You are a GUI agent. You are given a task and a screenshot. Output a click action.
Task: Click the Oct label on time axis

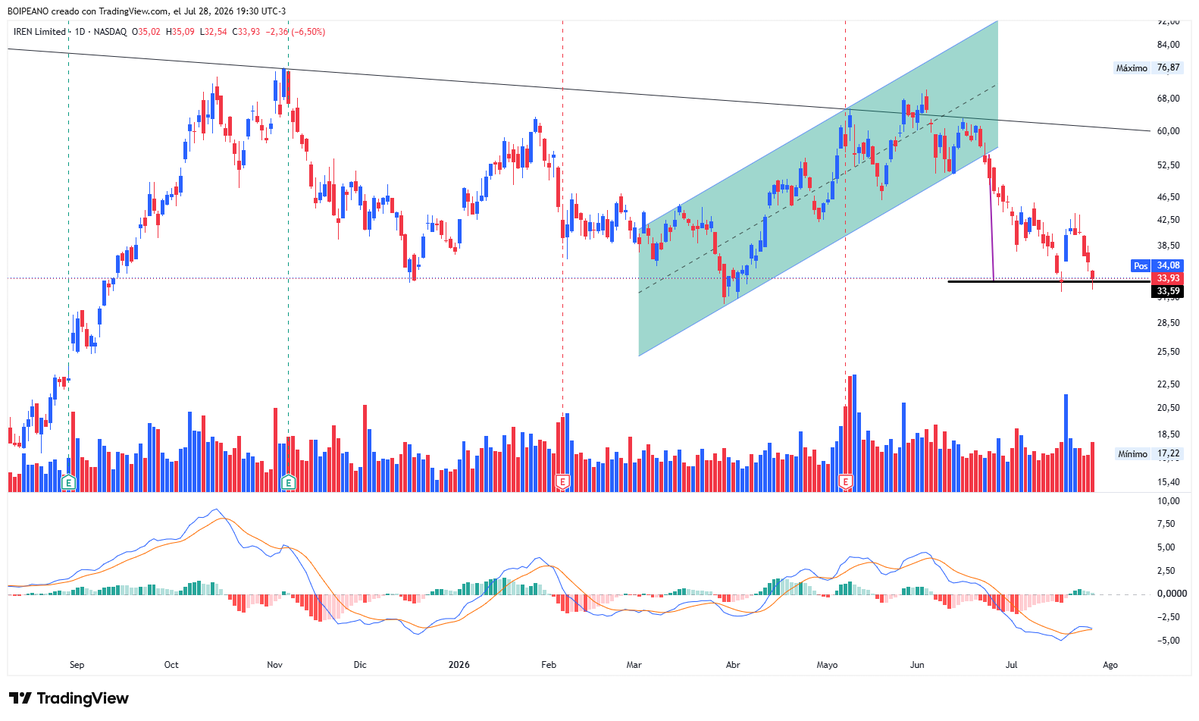(171, 665)
